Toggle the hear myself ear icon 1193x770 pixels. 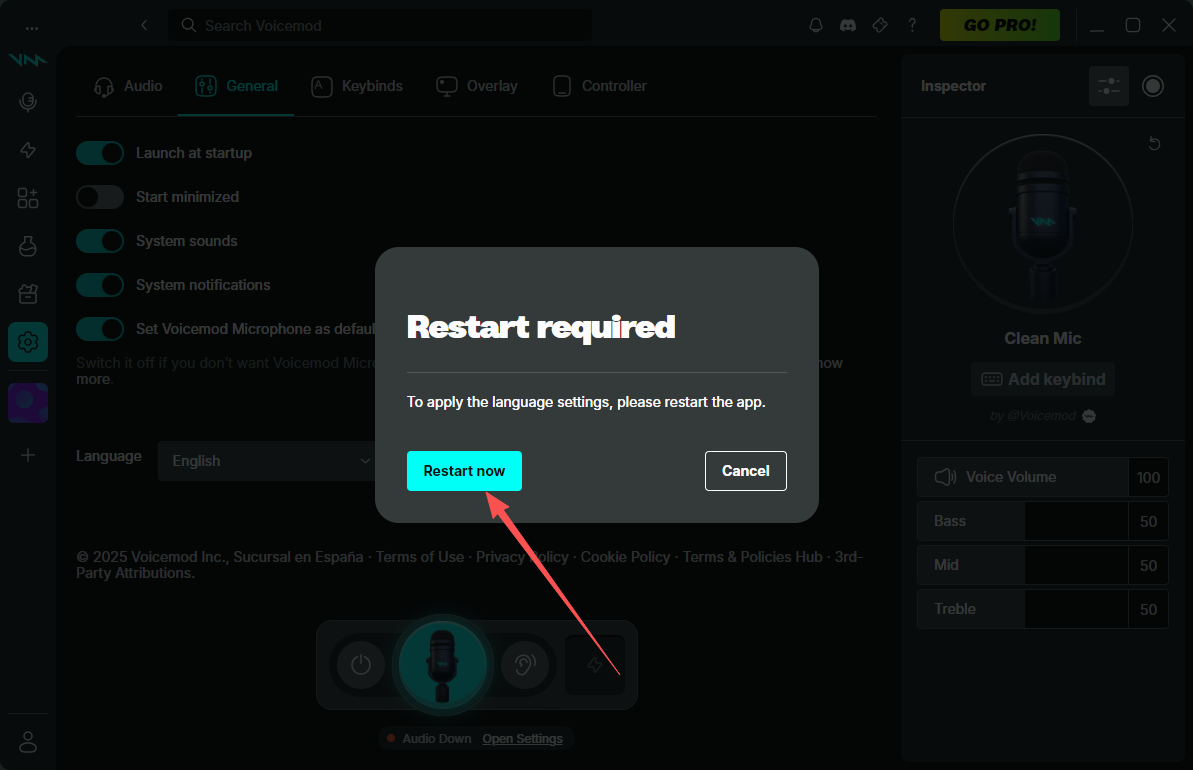pyautogui.click(x=524, y=665)
